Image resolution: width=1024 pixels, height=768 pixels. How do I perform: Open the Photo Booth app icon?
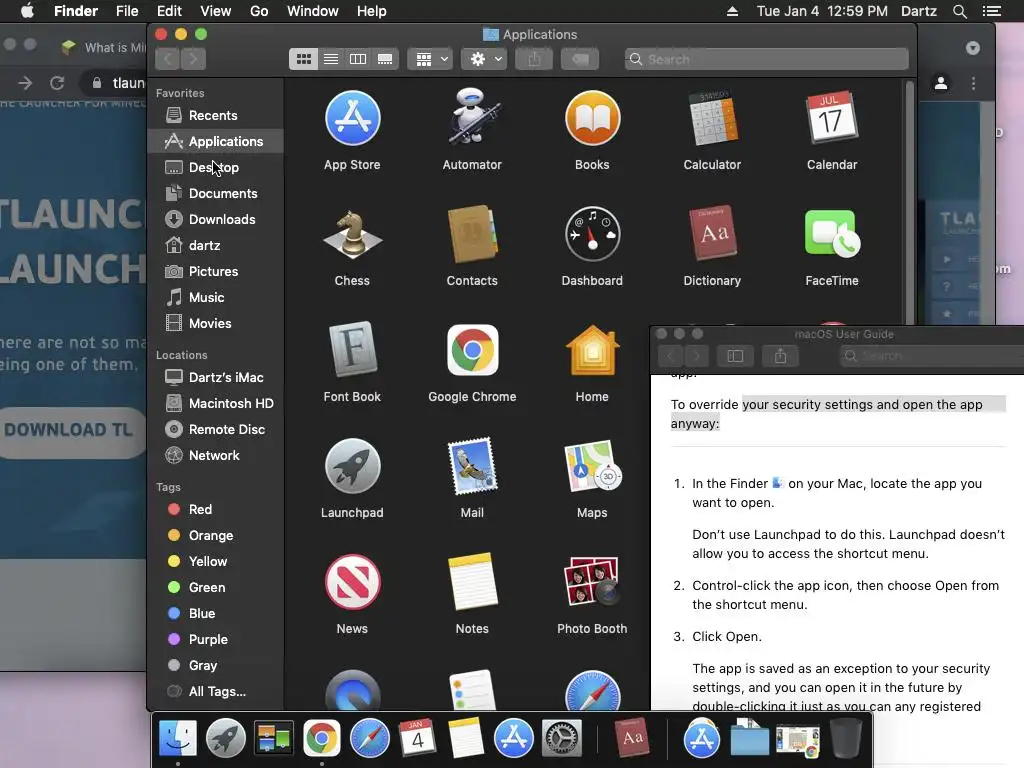592,582
